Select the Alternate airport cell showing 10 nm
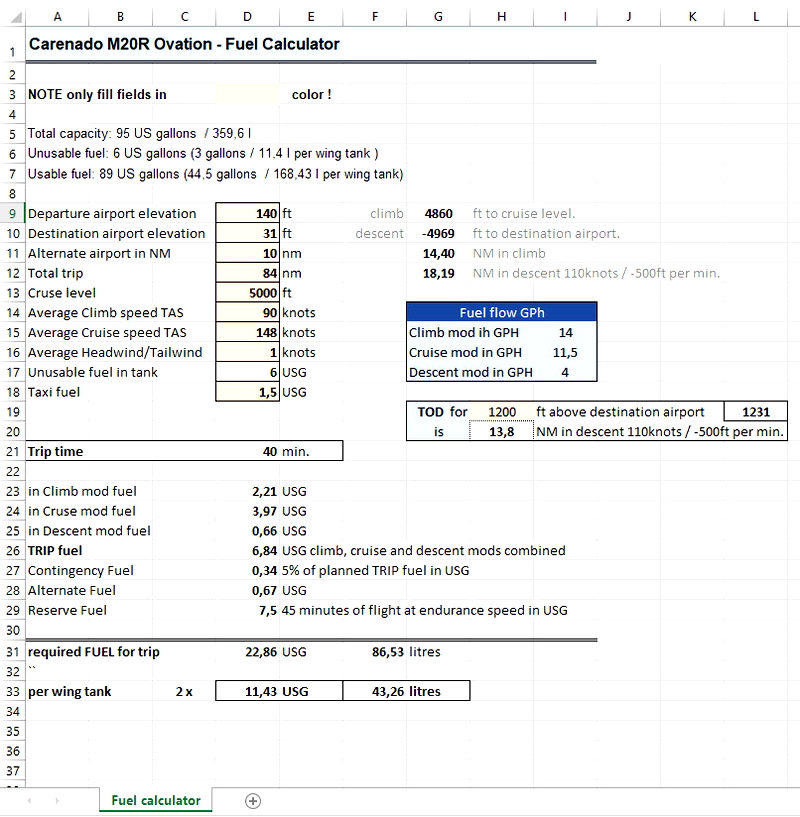800x817 pixels. 247,253
